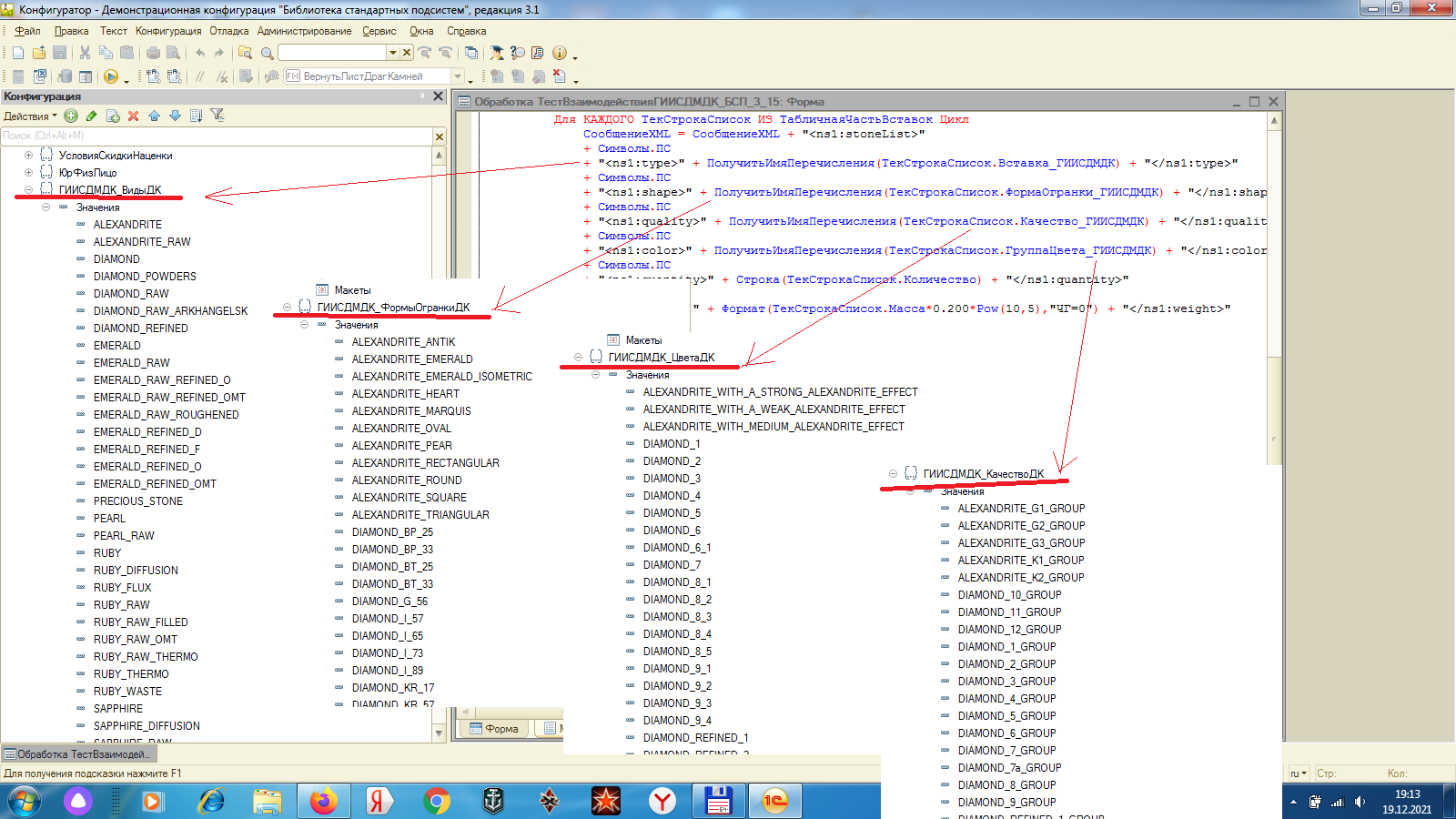The image size is (1456, 819).
Task: Move object down in configuration tree
Action: click(175, 116)
